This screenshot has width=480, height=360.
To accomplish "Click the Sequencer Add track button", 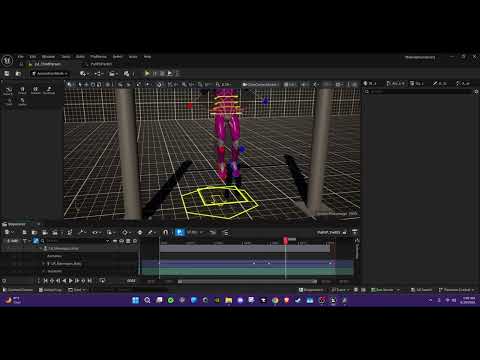I will click(x=12, y=241).
